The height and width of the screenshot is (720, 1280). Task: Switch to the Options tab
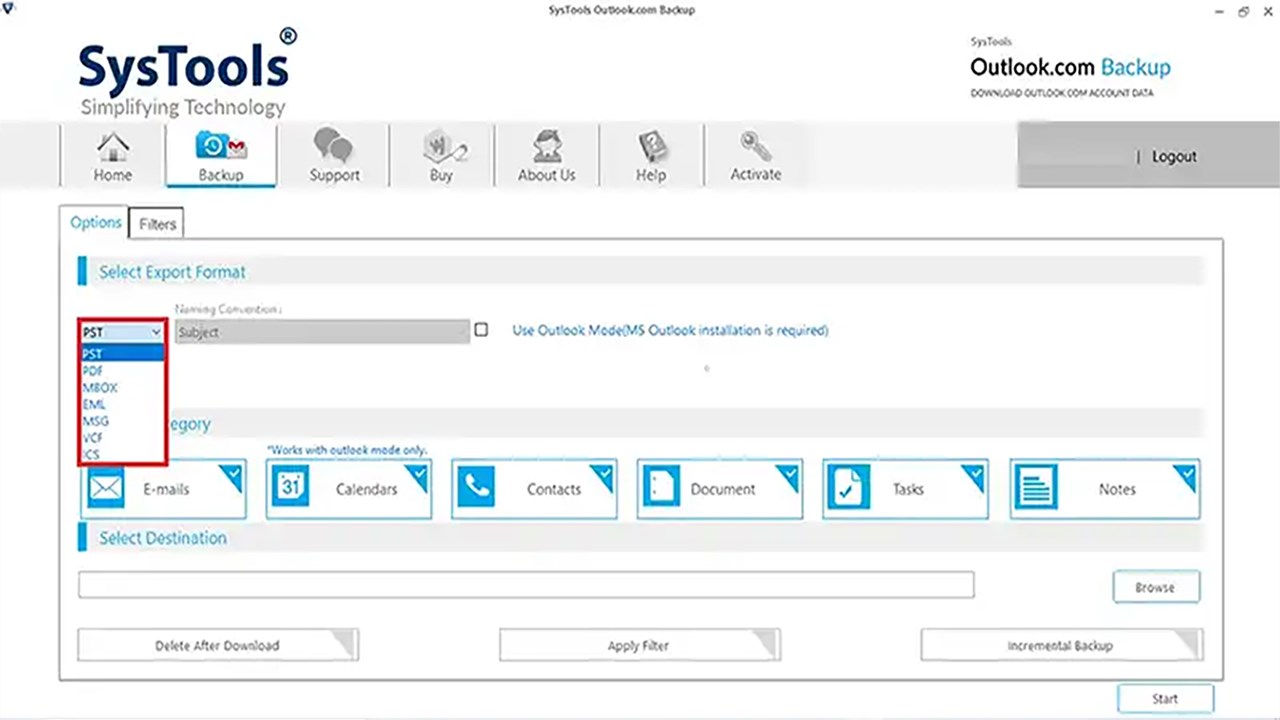tap(95, 222)
